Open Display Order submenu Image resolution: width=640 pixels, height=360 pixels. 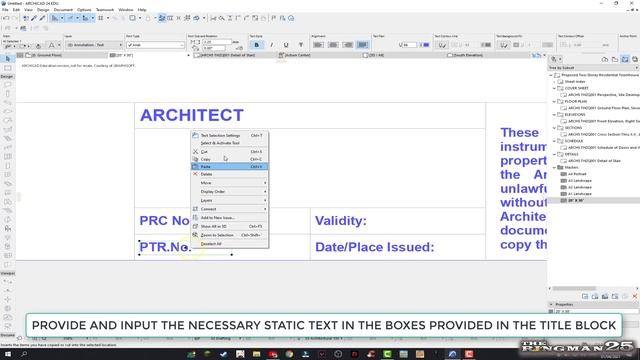pyautogui.click(x=229, y=191)
